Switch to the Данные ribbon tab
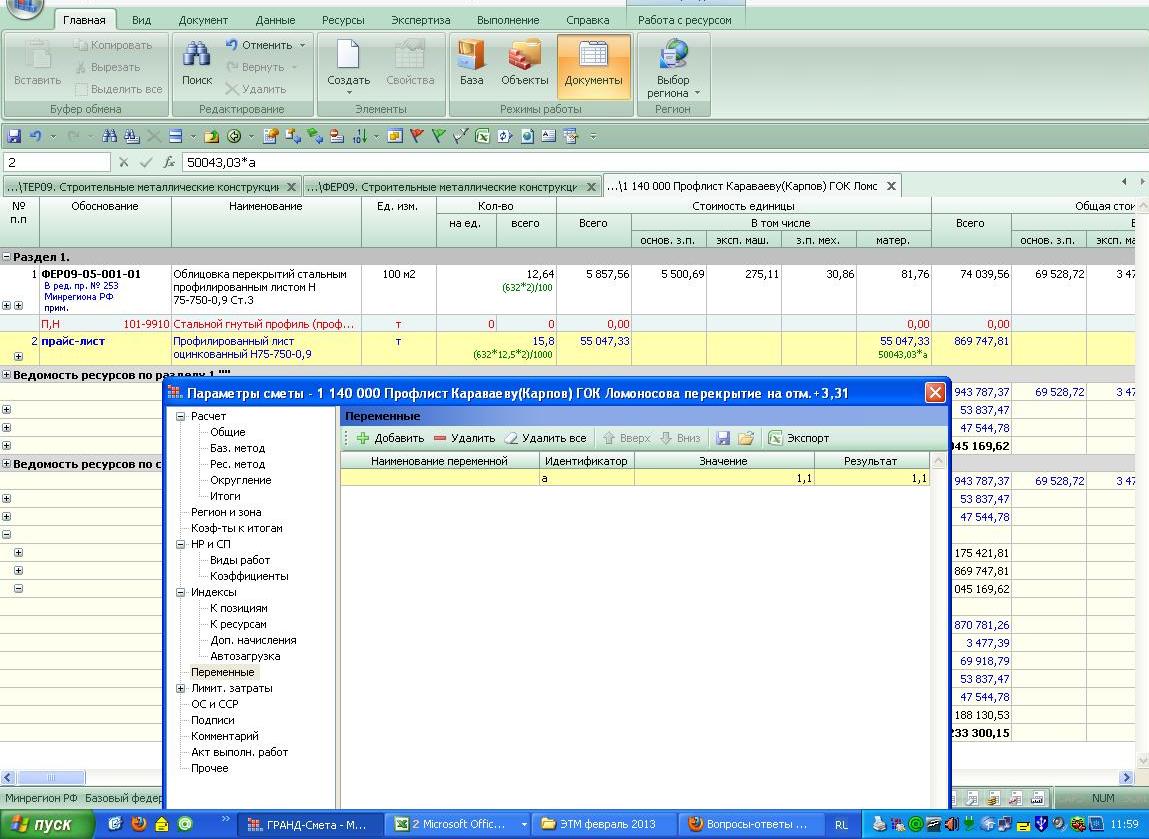The width and height of the screenshot is (1149, 839). tap(275, 20)
